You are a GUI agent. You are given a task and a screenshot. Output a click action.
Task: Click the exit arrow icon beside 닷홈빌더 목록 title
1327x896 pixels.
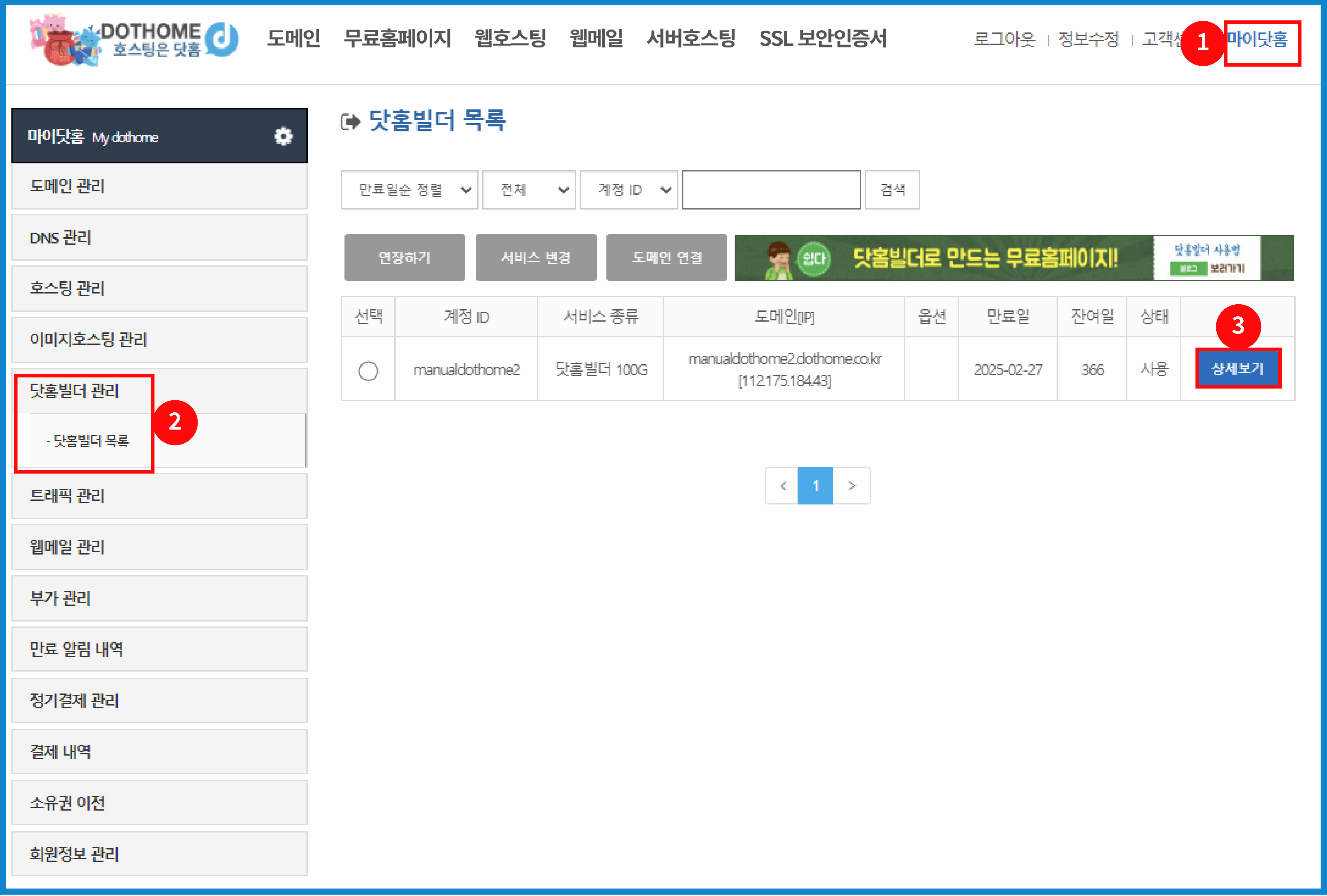coord(350,121)
